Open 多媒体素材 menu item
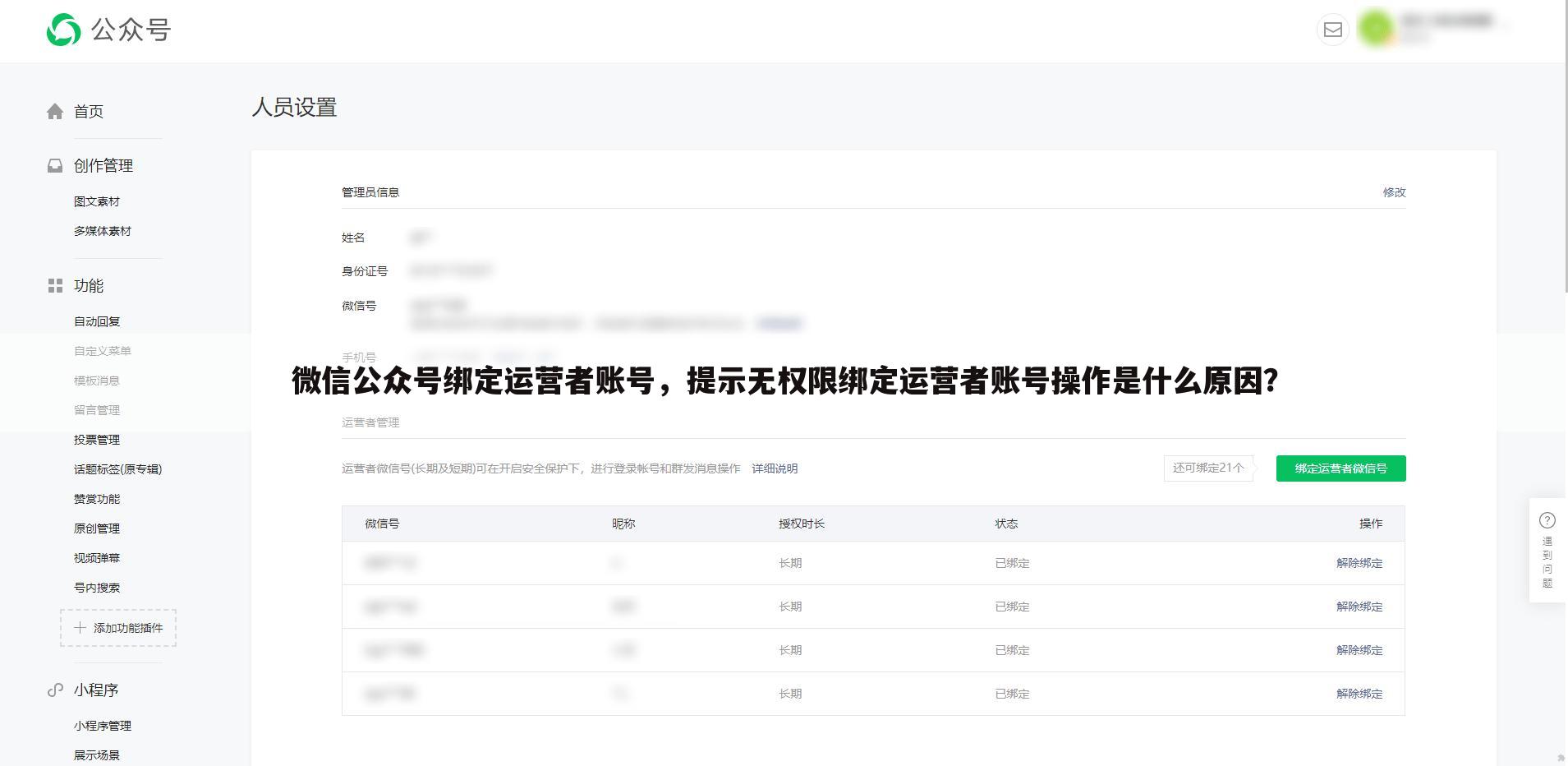Viewport: 1568px width, 766px height. coord(103,231)
